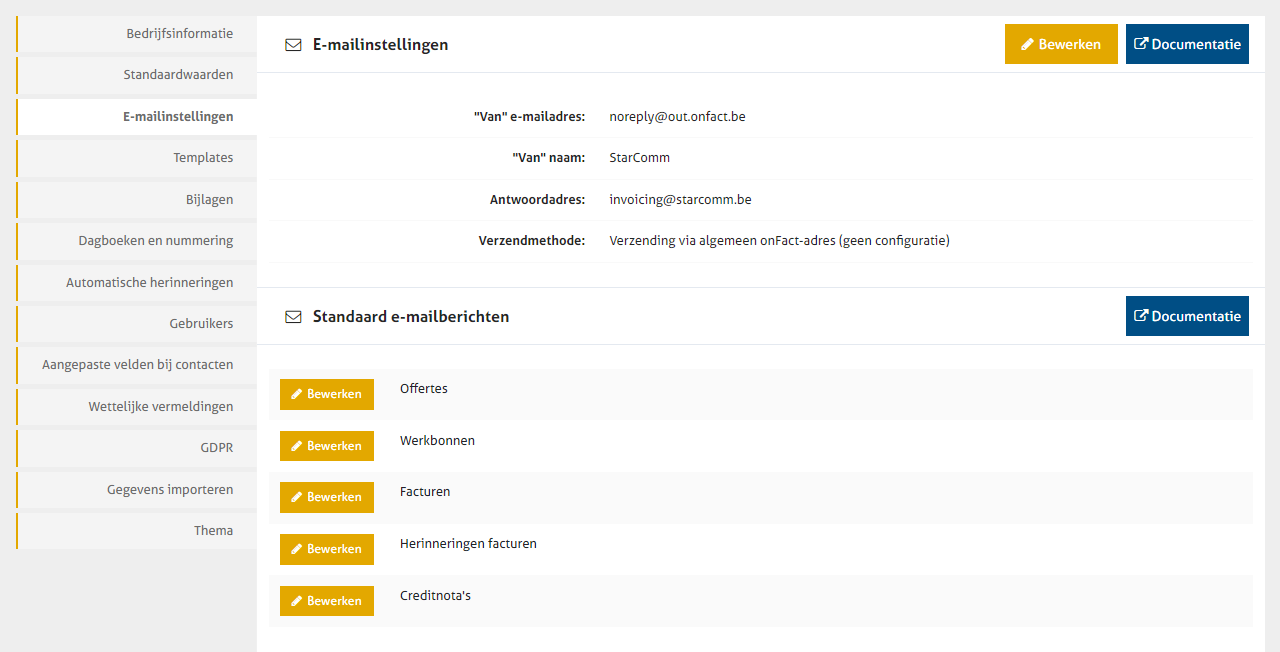This screenshot has height=652, width=1280.
Task: Click the pencil icon on Creditnota's row
Action: click(x=296, y=602)
